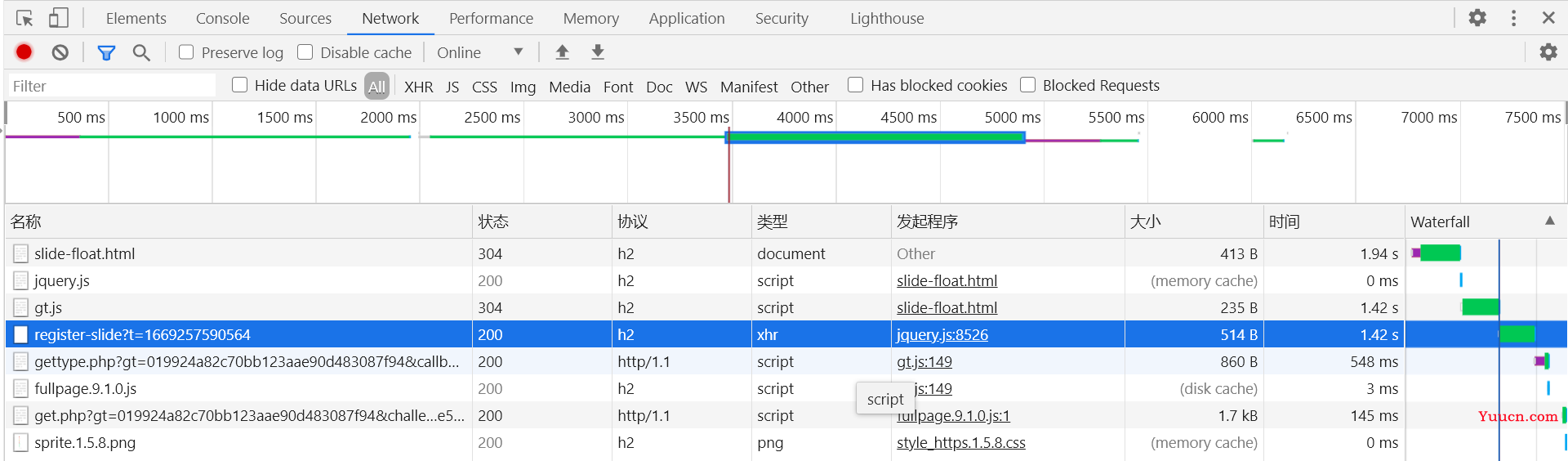Click file icon beside fullpage.9.1.0.js
1568x461 pixels.
click(x=20, y=388)
